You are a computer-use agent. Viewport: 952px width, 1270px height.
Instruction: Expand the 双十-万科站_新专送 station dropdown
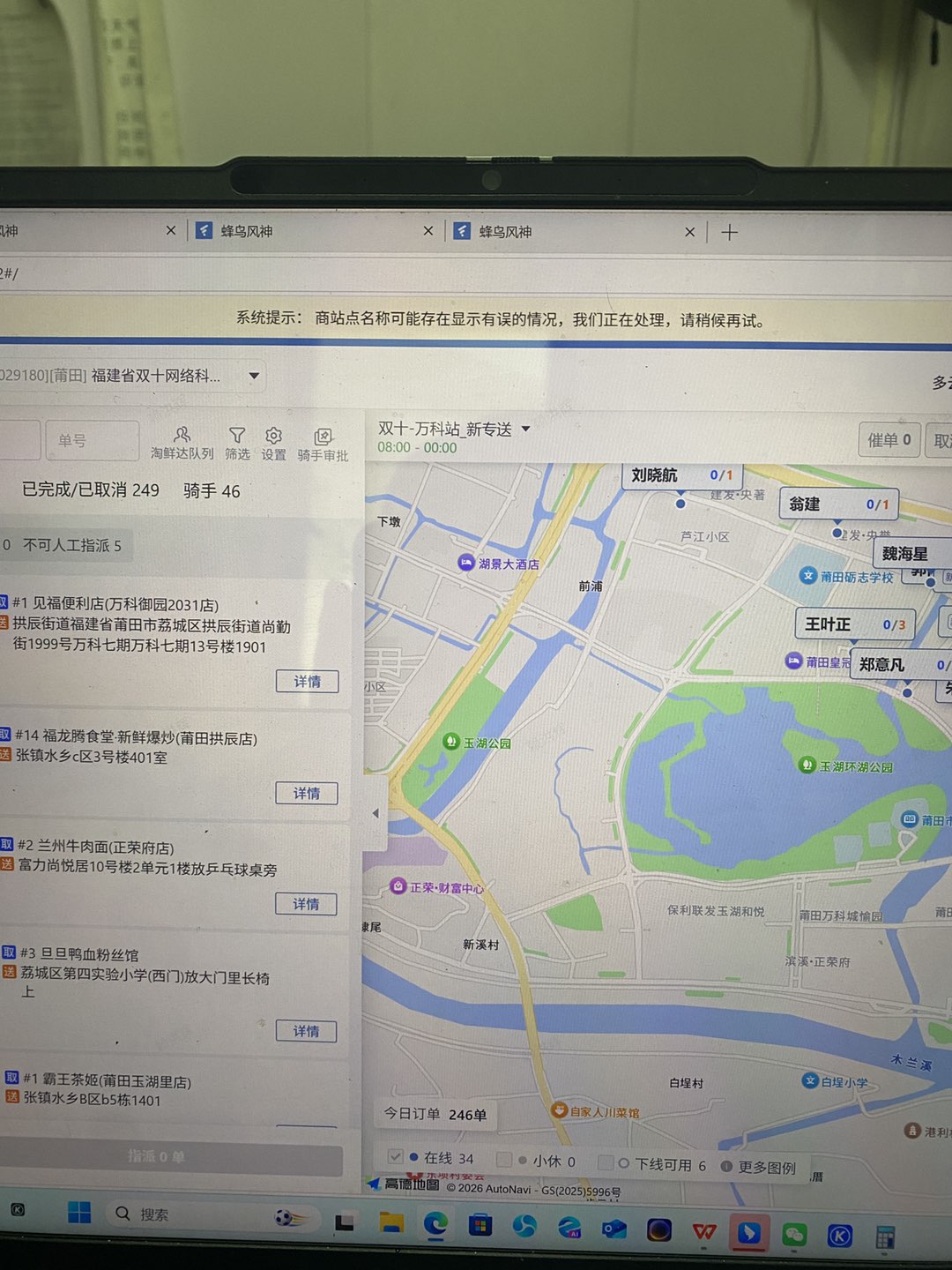526,429
